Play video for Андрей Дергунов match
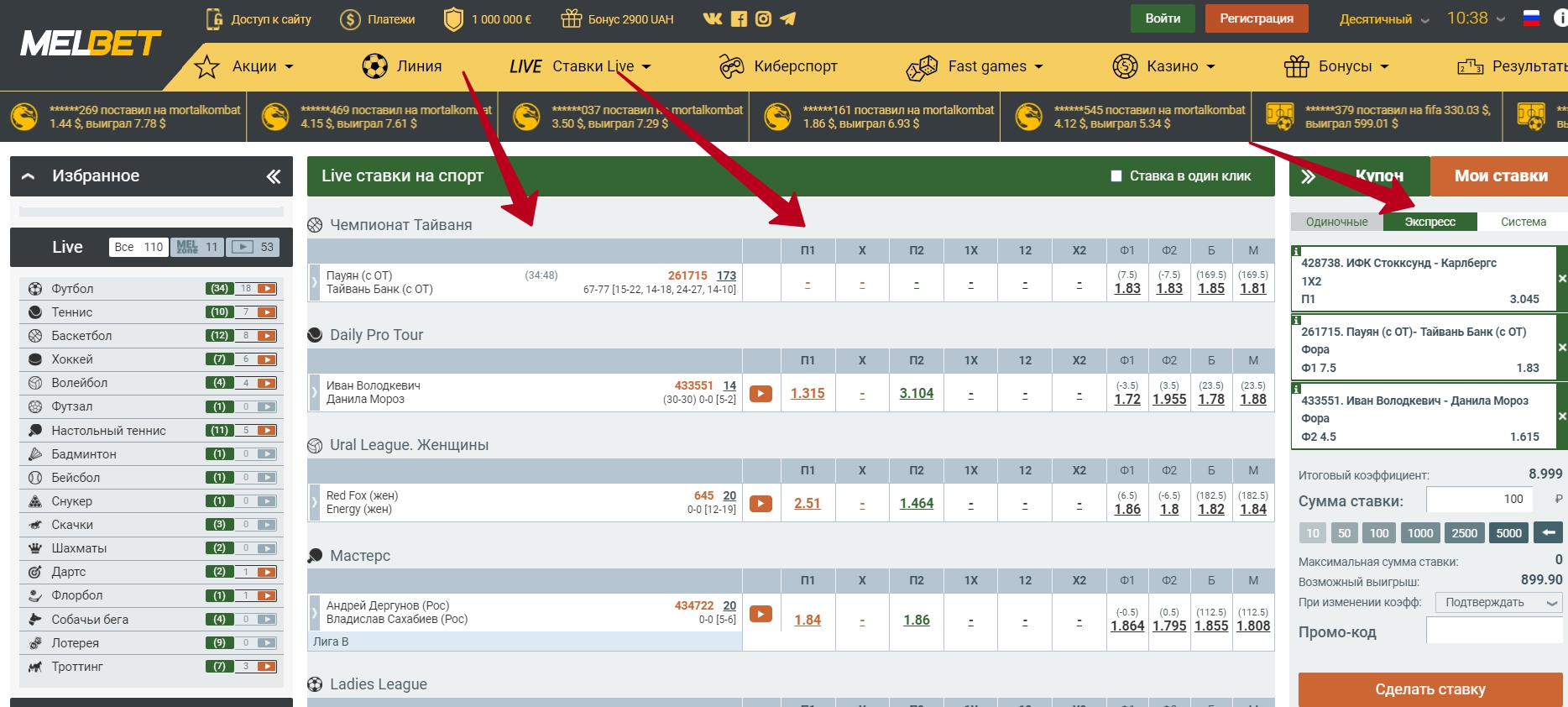 pyautogui.click(x=760, y=614)
